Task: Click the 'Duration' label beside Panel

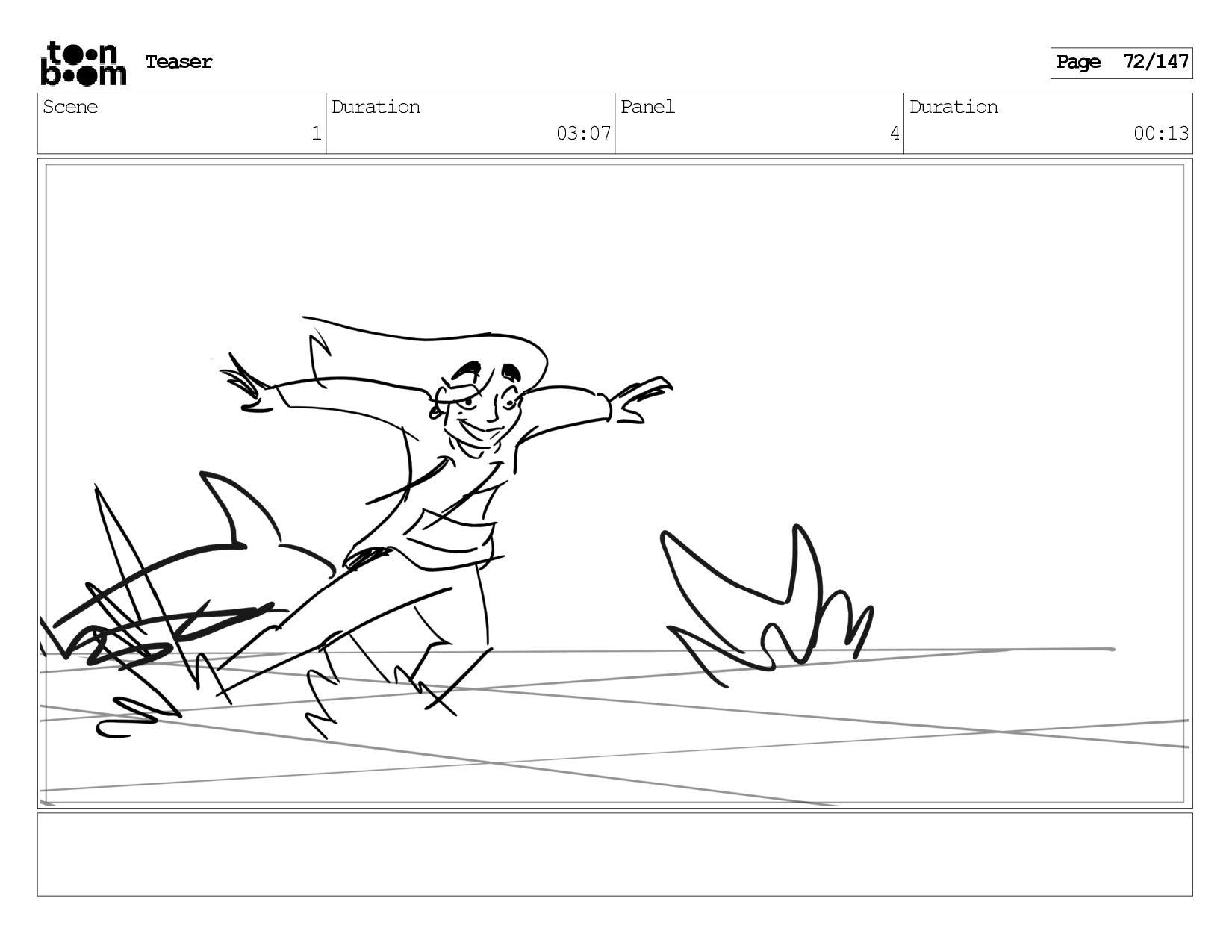Action: [x=953, y=107]
